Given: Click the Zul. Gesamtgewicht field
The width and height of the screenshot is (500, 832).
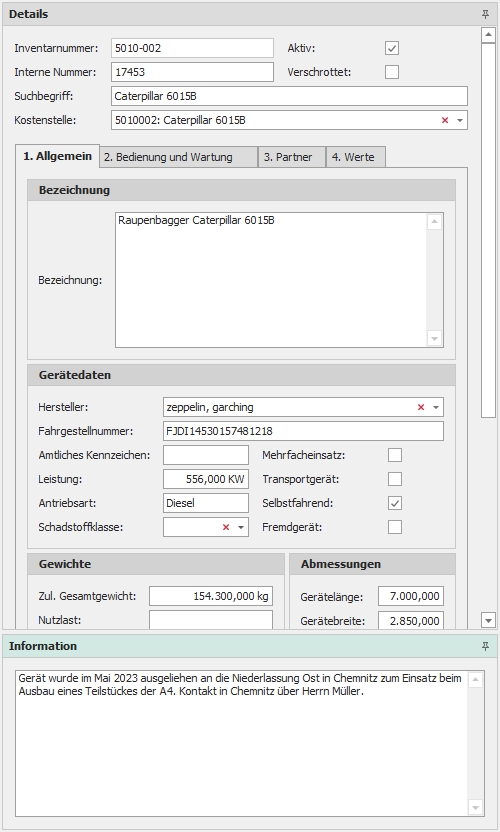Looking at the screenshot, I should pyautogui.click(x=211, y=596).
